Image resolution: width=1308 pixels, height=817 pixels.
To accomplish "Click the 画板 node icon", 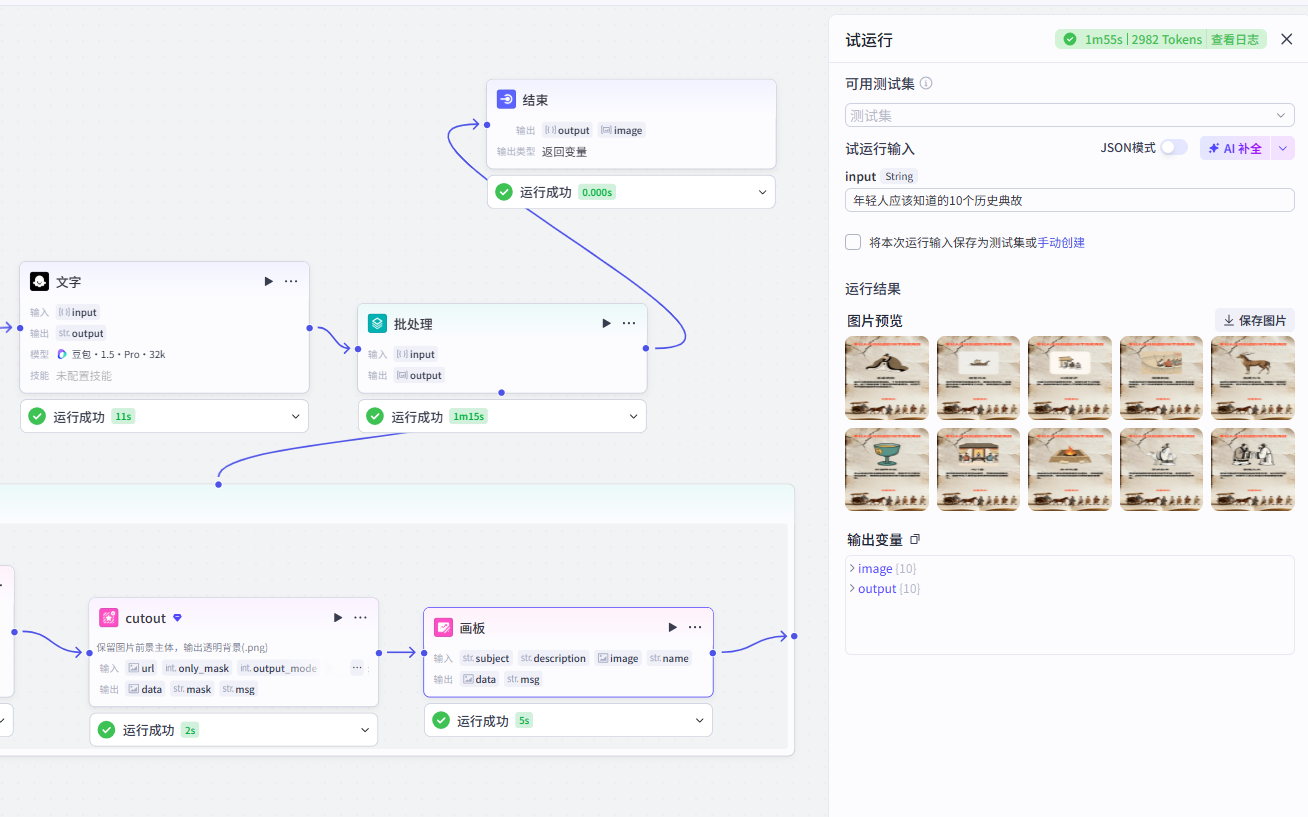I will coord(443,628).
